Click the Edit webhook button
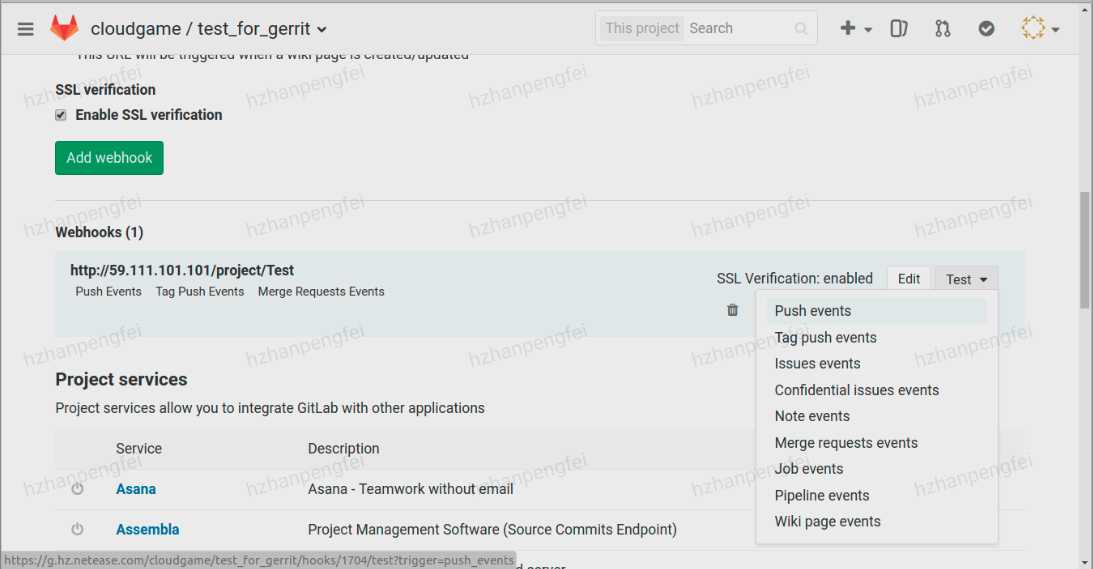The width and height of the screenshot is (1093, 569). tap(908, 279)
